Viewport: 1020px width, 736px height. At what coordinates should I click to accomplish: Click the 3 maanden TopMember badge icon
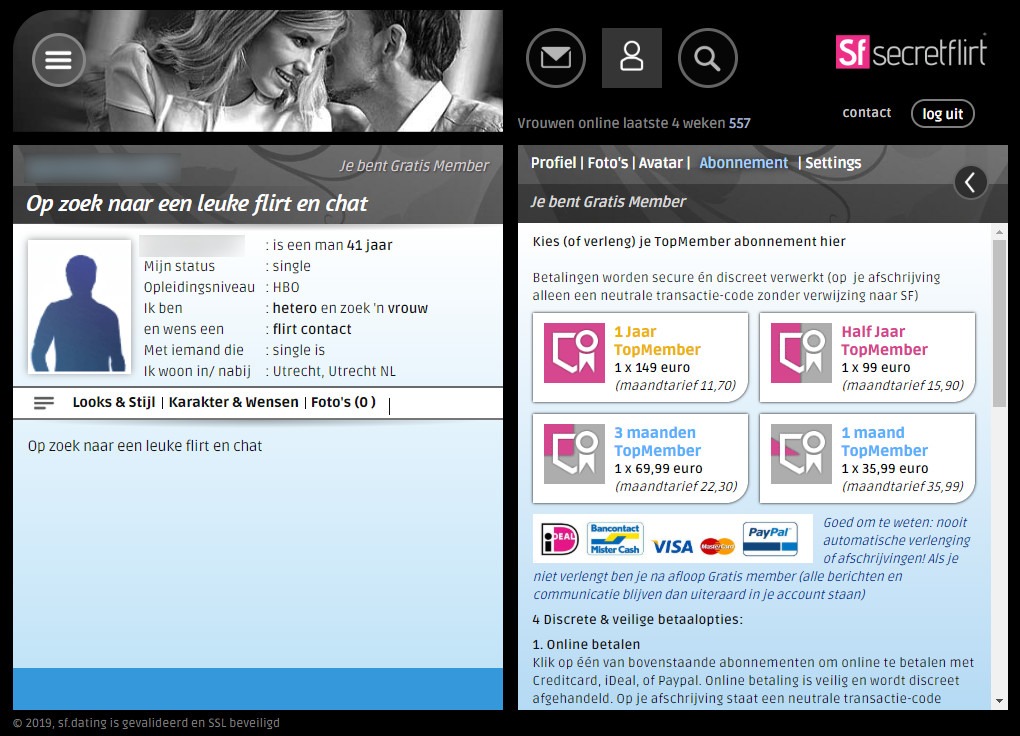[x=574, y=454]
